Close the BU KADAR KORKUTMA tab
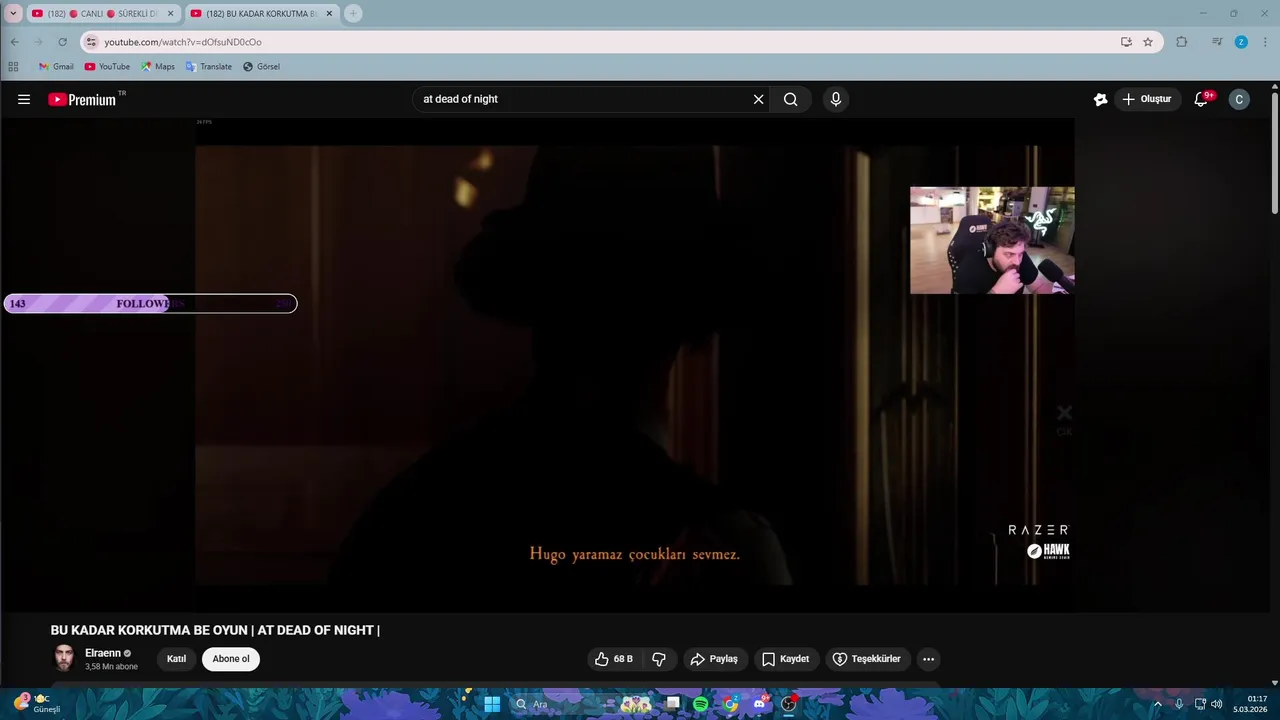Screen dimensions: 1280x720 point(329,14)
